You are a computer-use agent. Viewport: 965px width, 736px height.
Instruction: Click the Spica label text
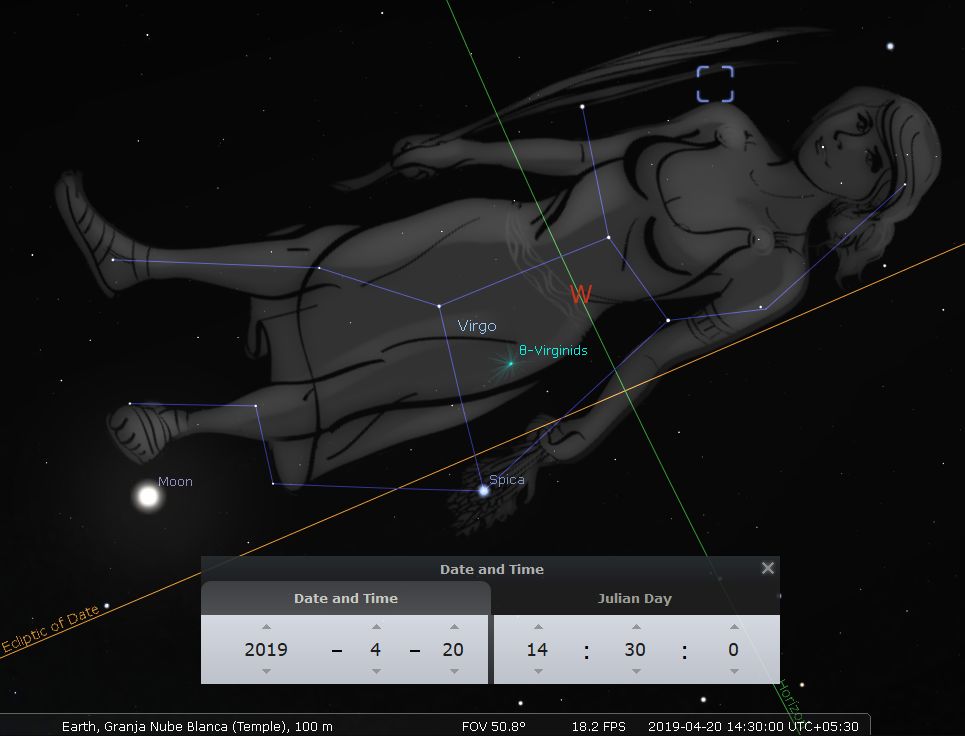pos(507,480)
